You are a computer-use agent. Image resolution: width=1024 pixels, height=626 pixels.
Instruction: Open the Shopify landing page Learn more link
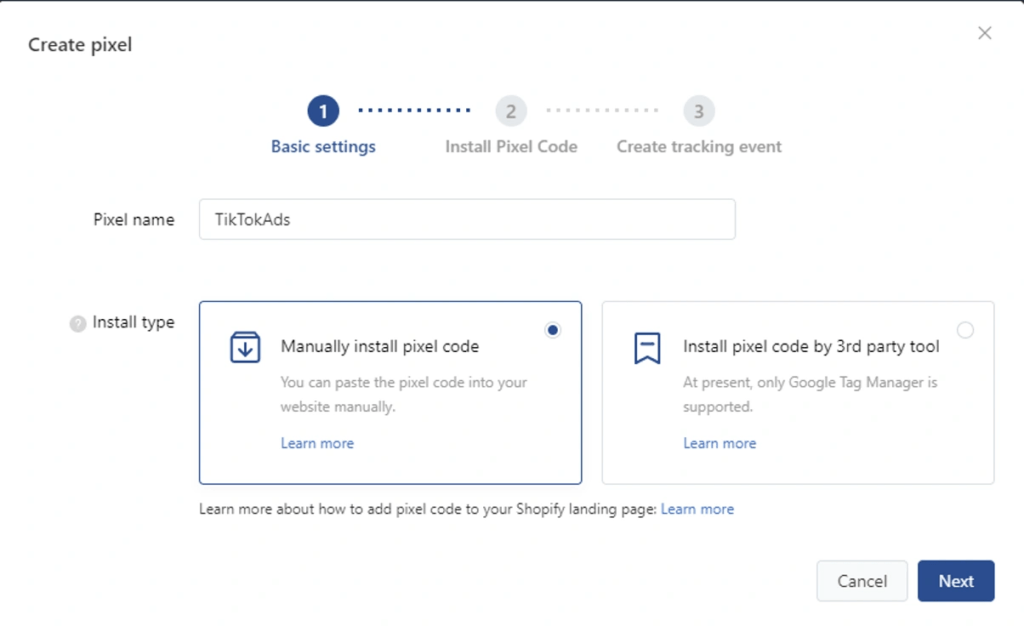tap(697, 509)
